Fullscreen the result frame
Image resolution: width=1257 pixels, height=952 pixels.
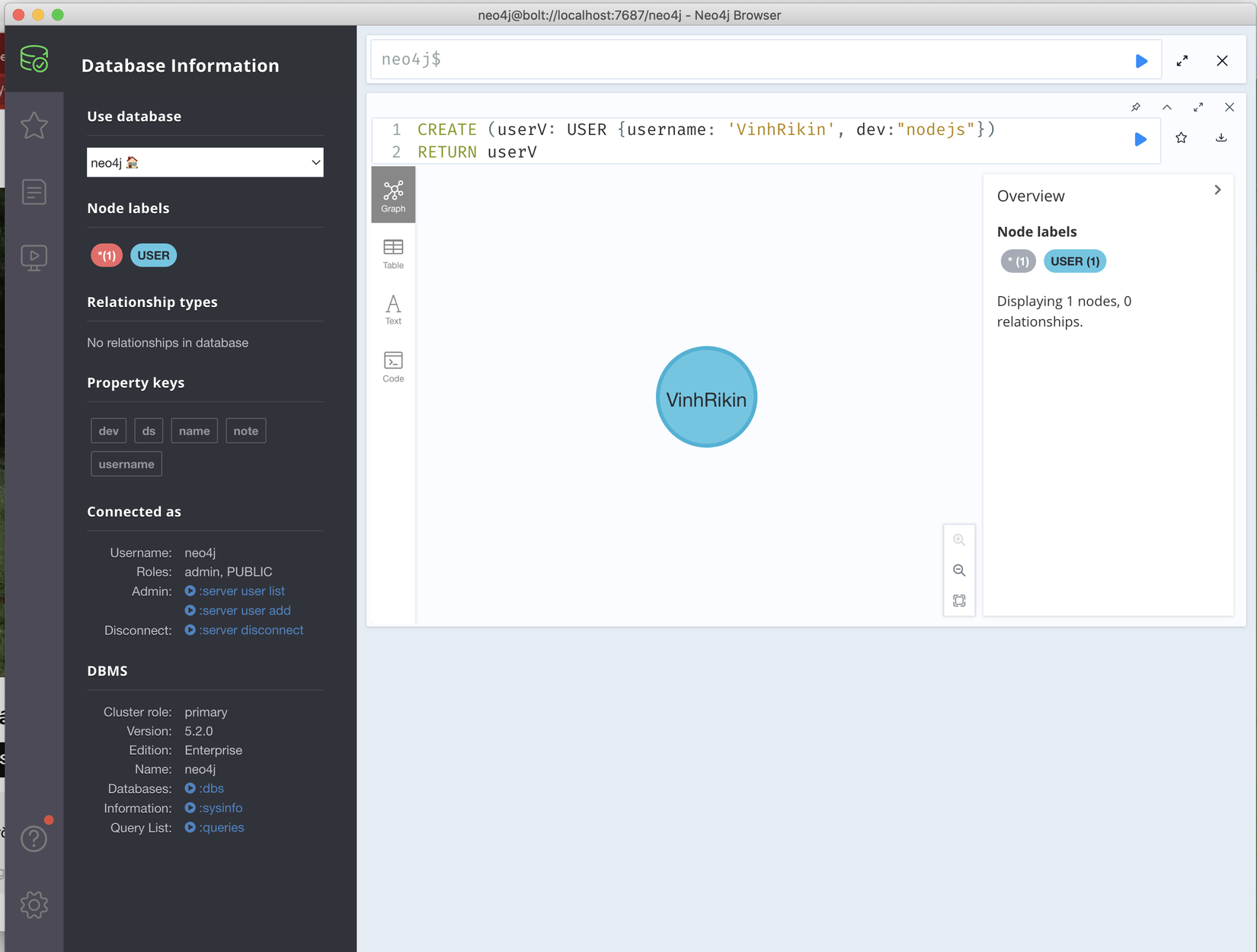point(1198,107)
